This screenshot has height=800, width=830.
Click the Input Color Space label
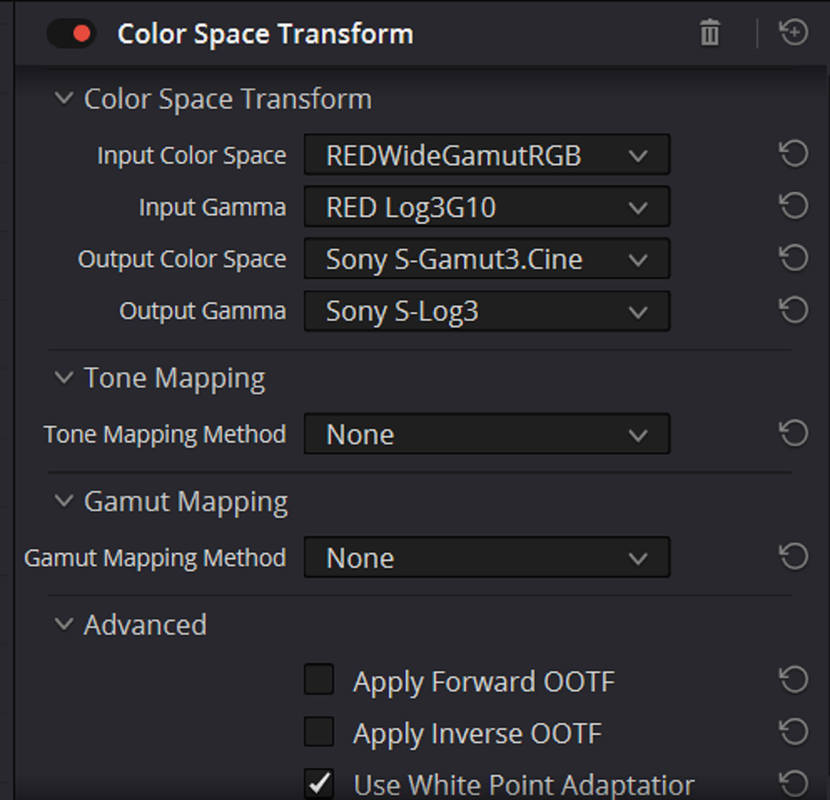192,156
